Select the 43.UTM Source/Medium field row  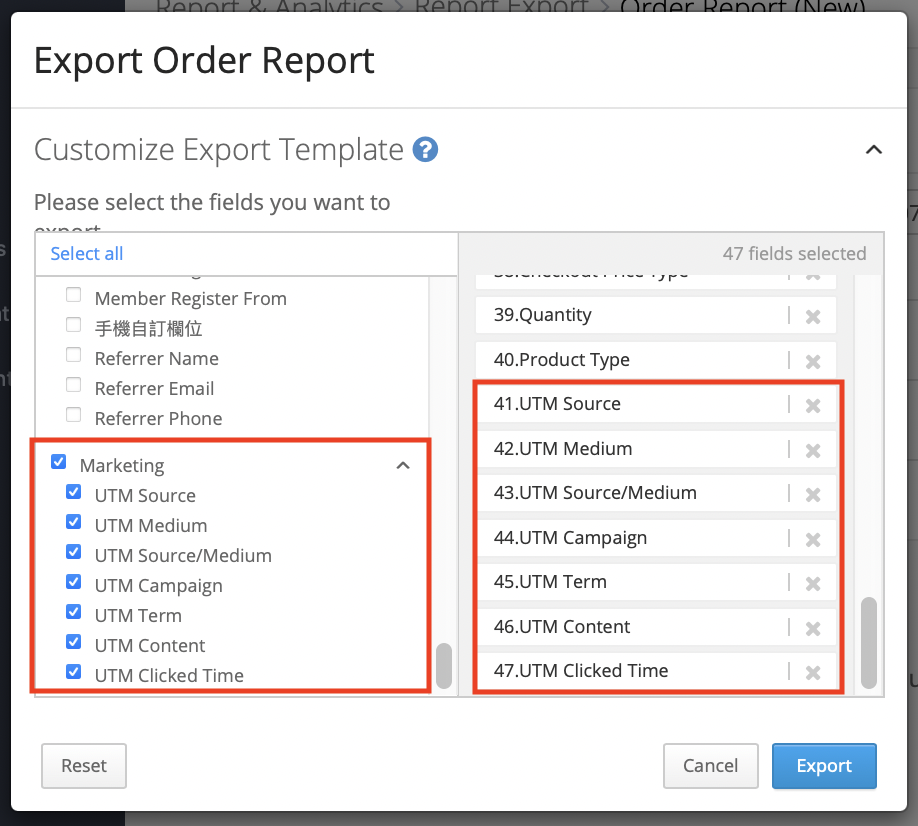point(630,493)
